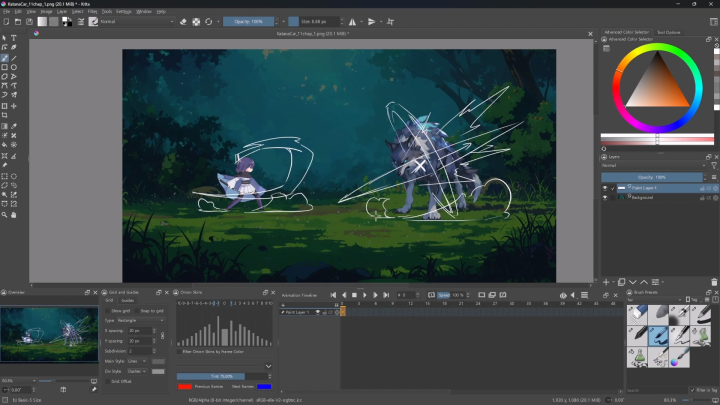Viewport: 720px width, 405px height.
Task: Delete the layer using the trash icon
Action: (x=712, y=282)
